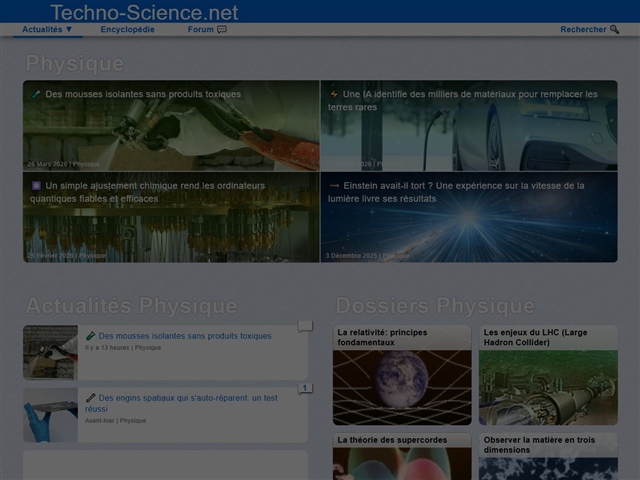Click the 'Actualités Physique' section heading
This screenshot has width=640, height=480.
(x=131, y=306)
